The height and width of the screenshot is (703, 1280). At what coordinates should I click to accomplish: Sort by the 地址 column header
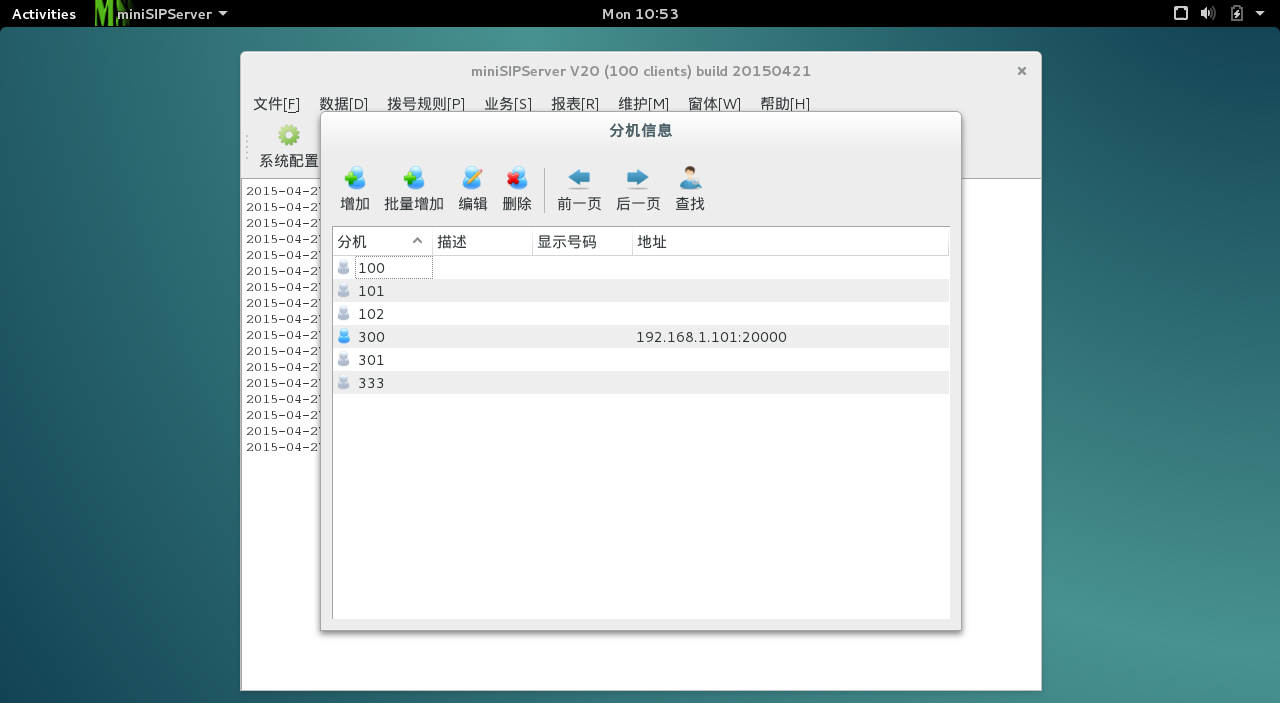(x=790, y=242)
